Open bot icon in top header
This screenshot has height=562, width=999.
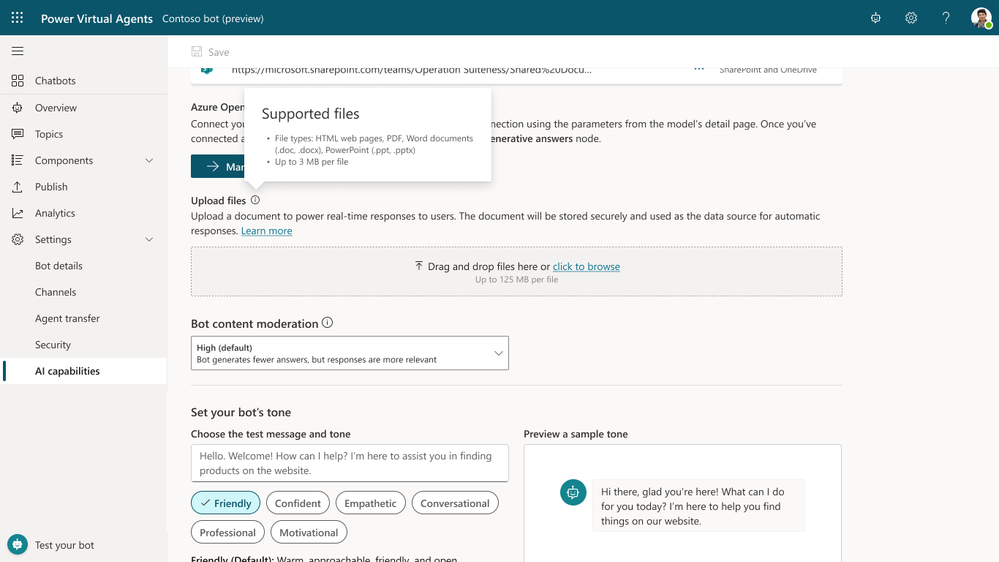click(x=875, y=18)
